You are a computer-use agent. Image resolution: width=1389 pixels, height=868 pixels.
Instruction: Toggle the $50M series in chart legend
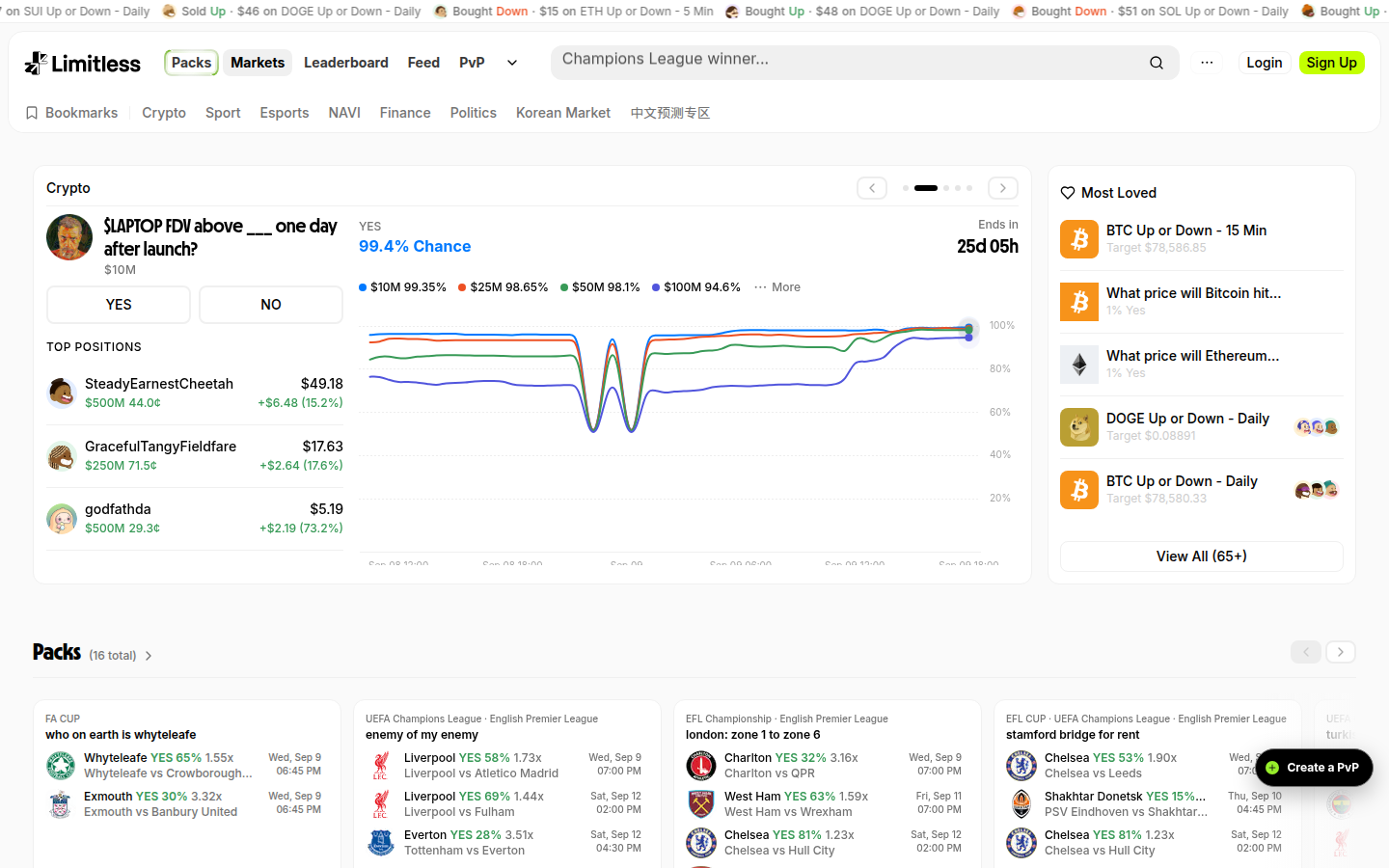pos(600,287)
